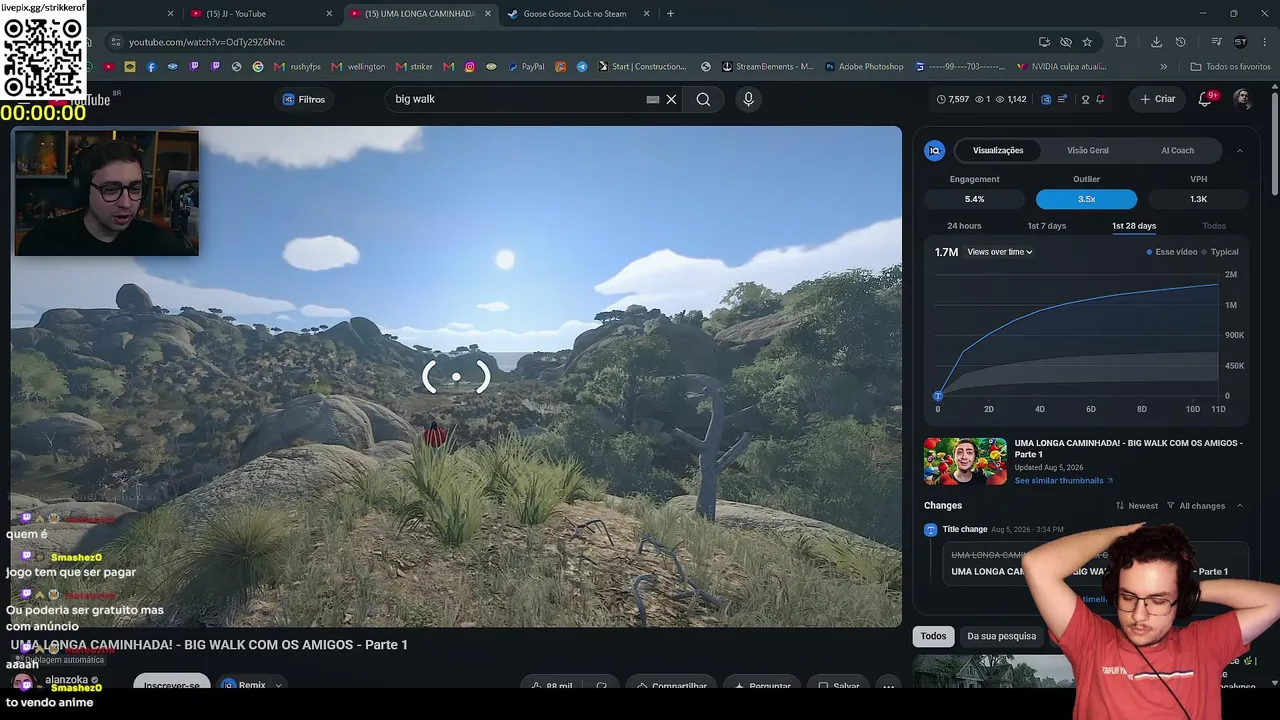Expand the Remix dropdown arrow
The image size is (1280, 720).
click(x=279, y=685)
